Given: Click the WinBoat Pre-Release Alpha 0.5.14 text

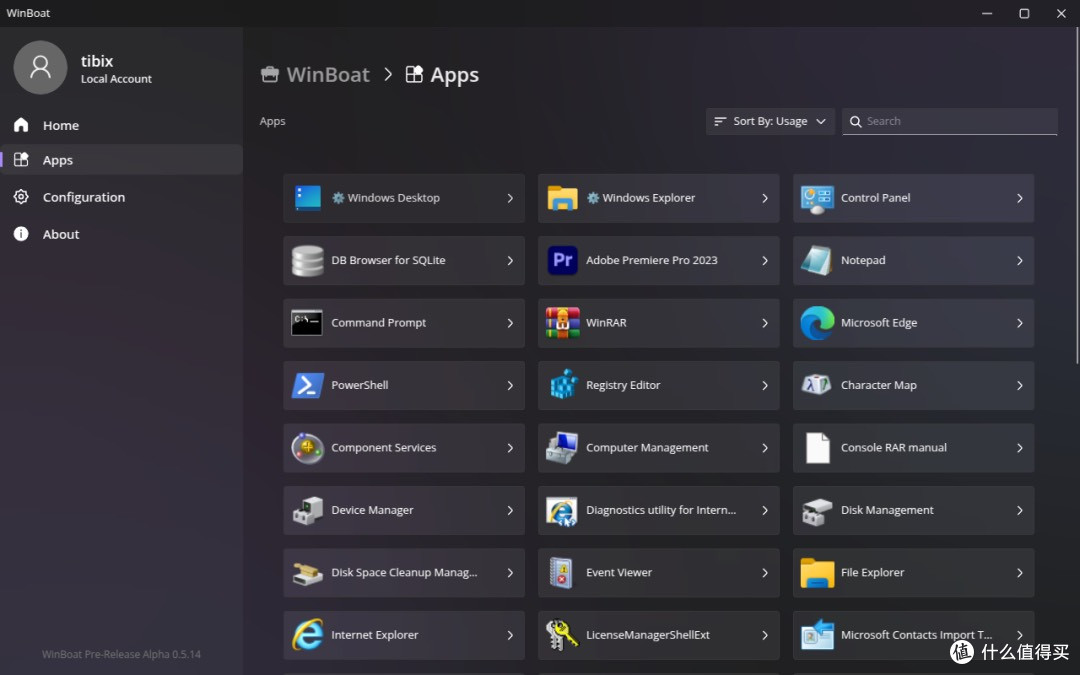Looking at the screenshot, I should (121, 654).
